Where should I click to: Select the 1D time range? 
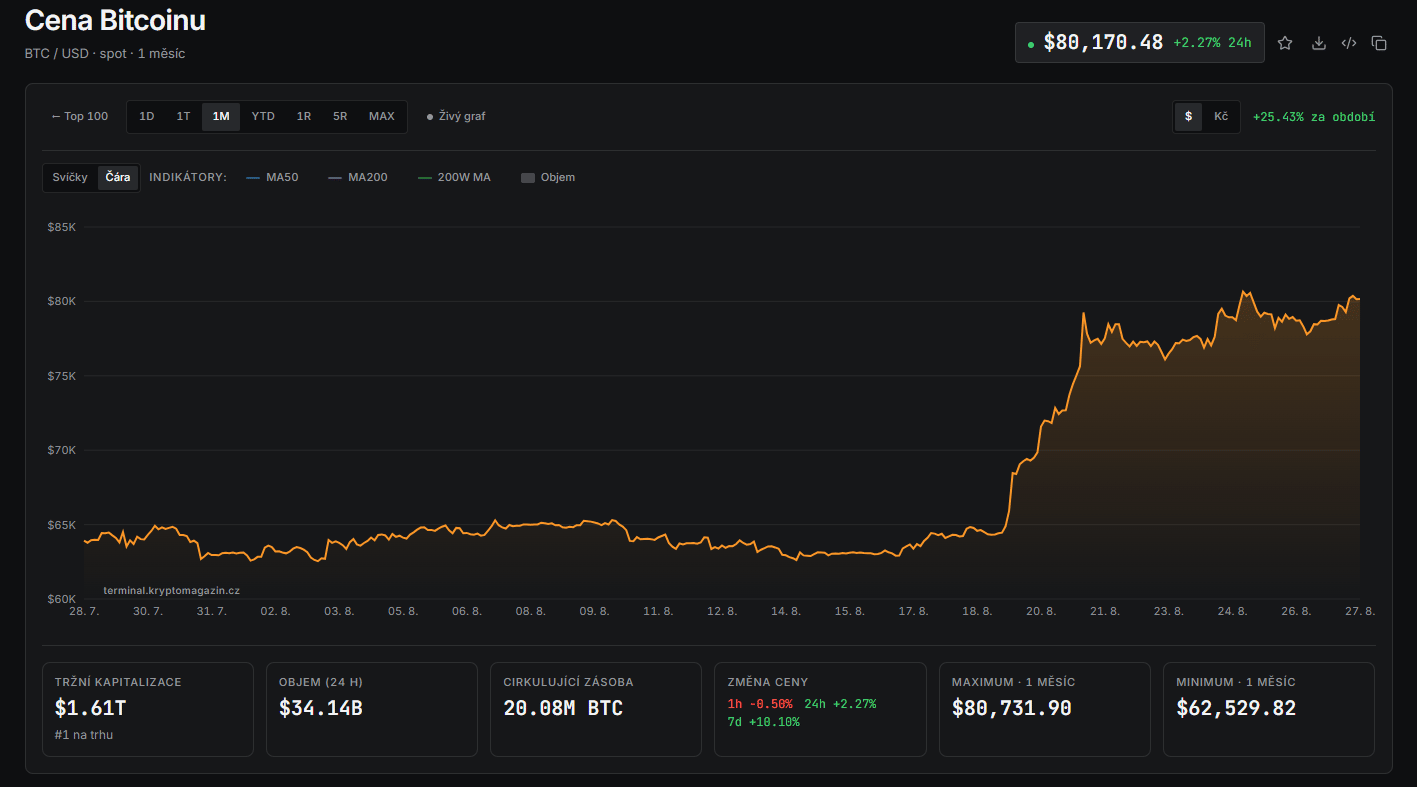click(x=147, y=116)
